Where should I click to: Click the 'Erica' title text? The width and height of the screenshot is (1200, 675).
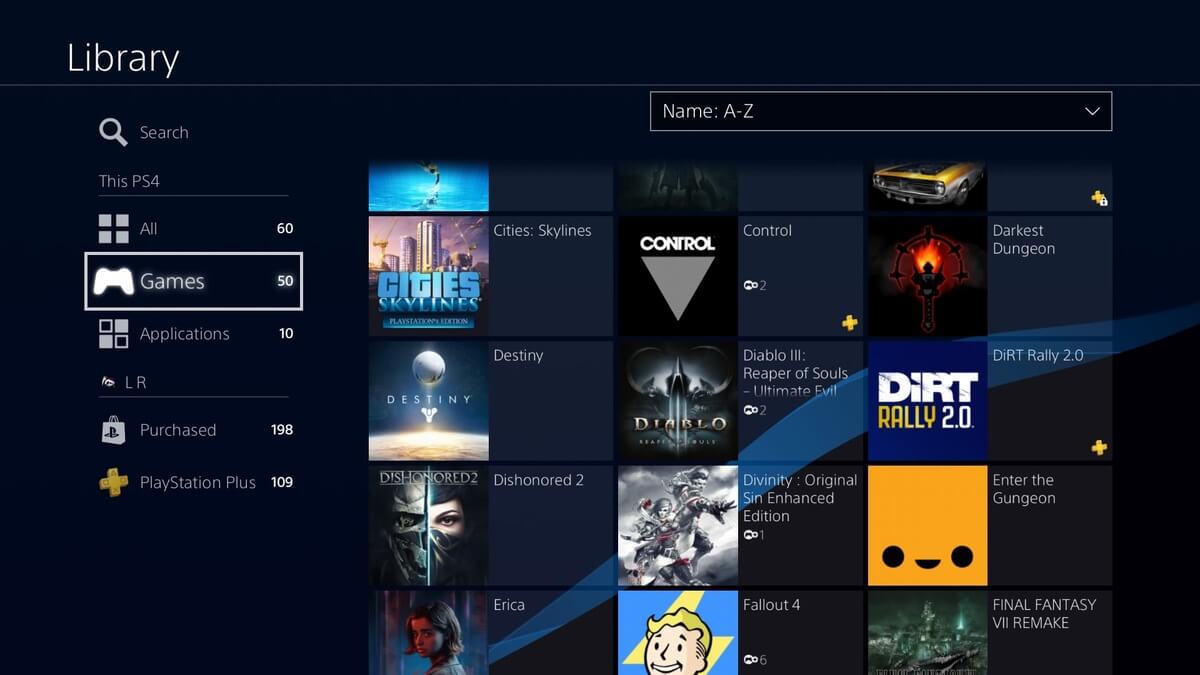click(x=509, y=605)
